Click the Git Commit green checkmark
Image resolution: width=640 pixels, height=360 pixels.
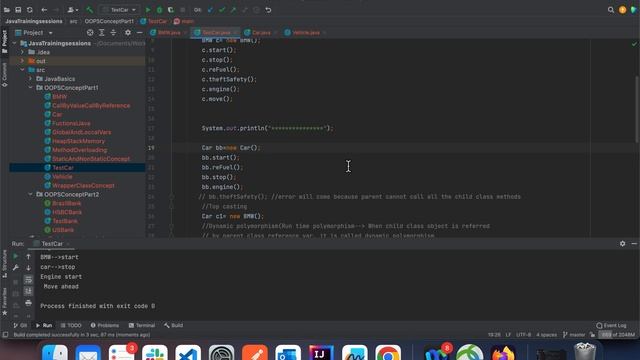click(x=222, y=10)
